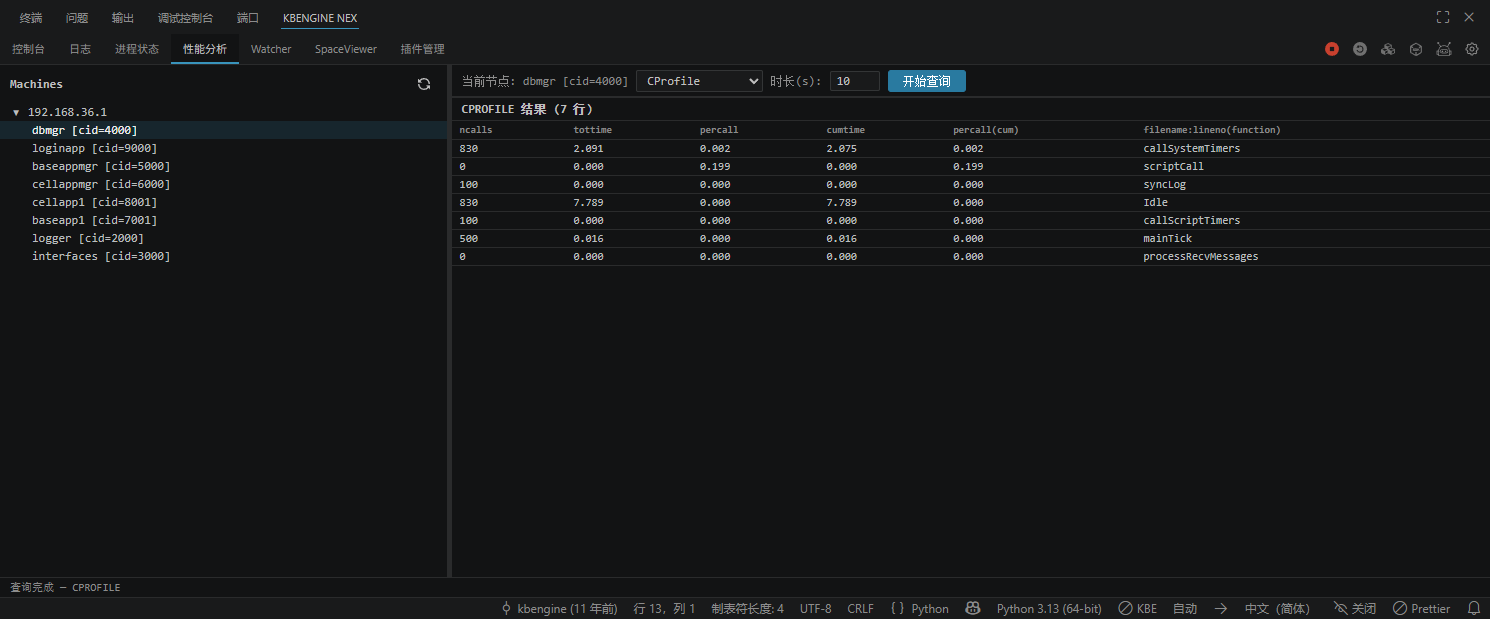The height and width of the screenshot is (619, 1490).
Task: Collapse the 192.168.36.1 machine node
Action: (x=16, y=113)
